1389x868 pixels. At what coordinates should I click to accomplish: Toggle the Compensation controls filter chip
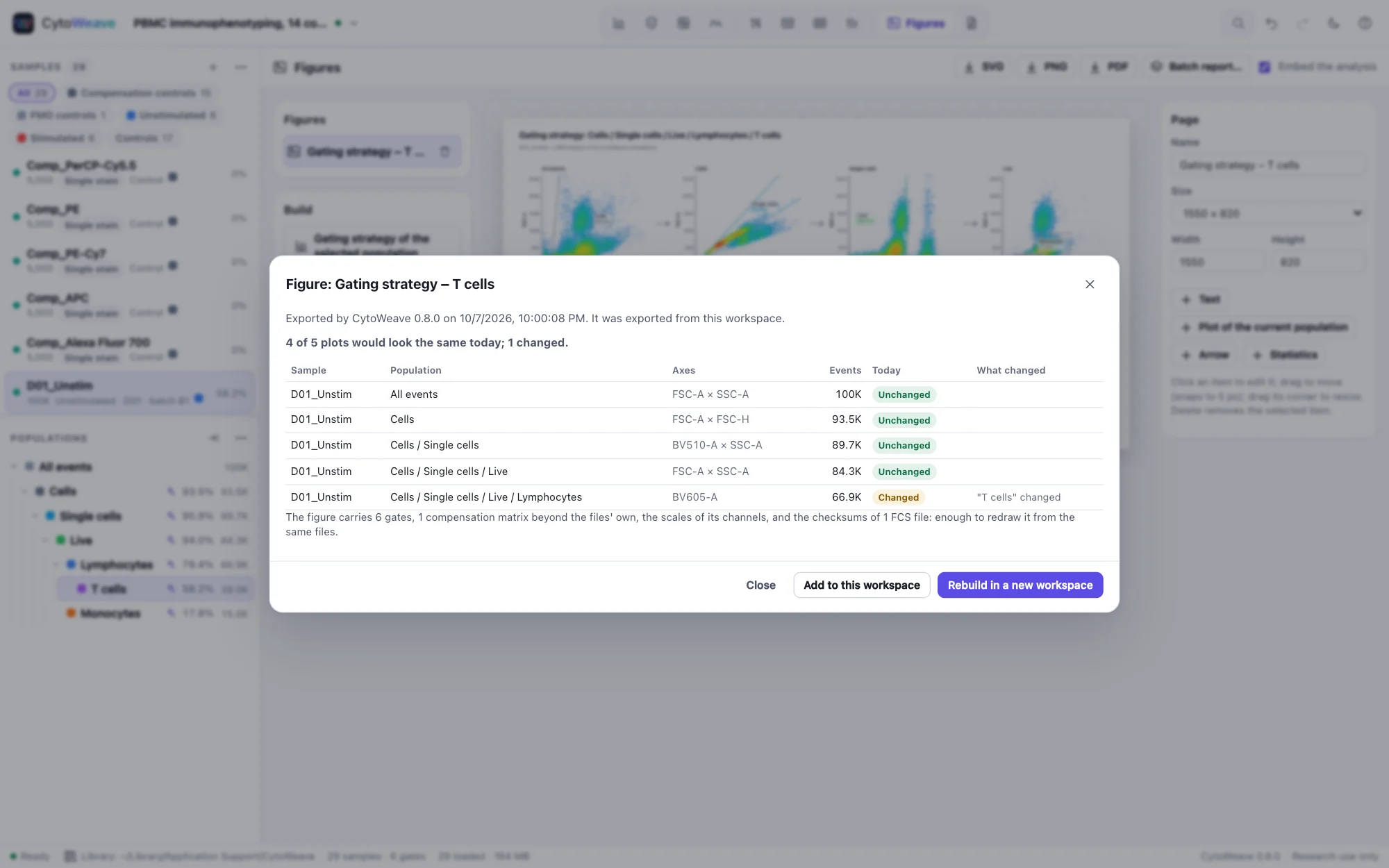[138, 92]
